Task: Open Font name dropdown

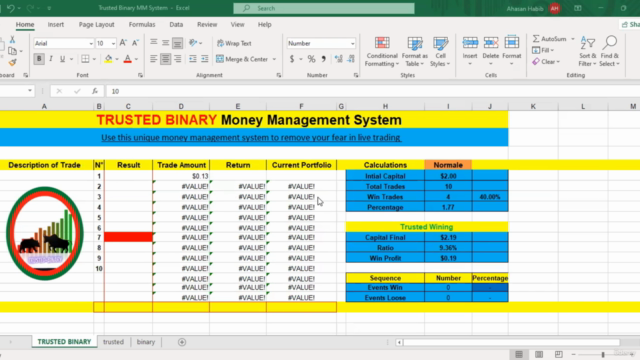Action: coord(91,43)
